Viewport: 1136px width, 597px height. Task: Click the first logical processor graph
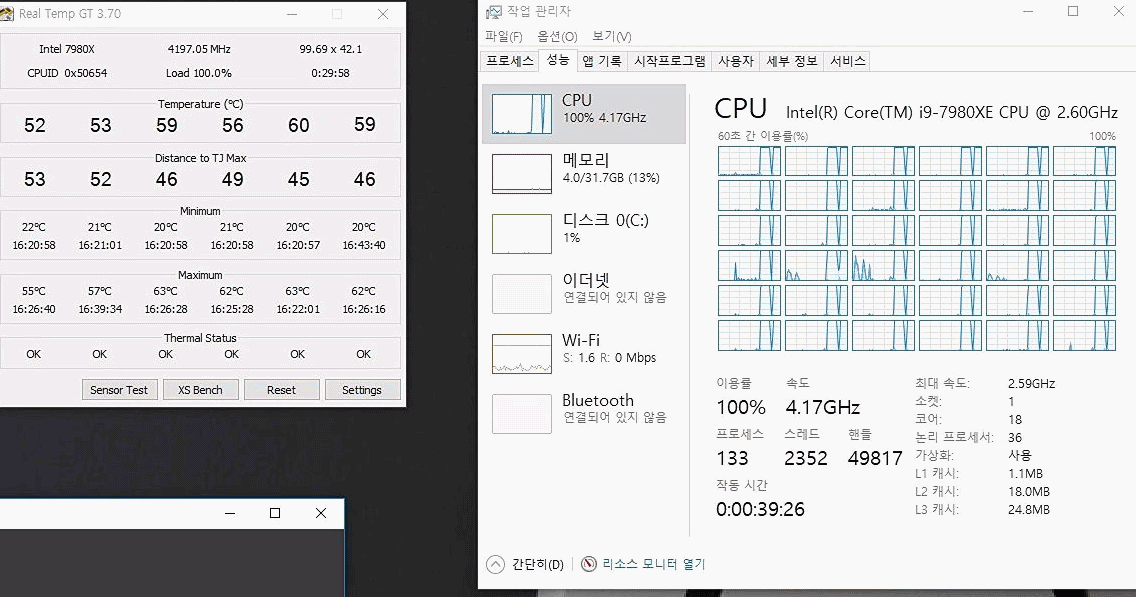[x=749, y=161]
